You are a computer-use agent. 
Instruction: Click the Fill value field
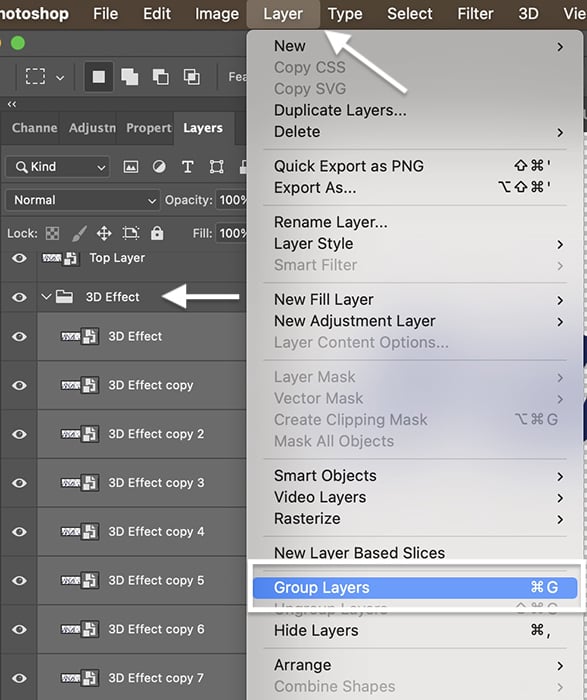pos(231,233)
